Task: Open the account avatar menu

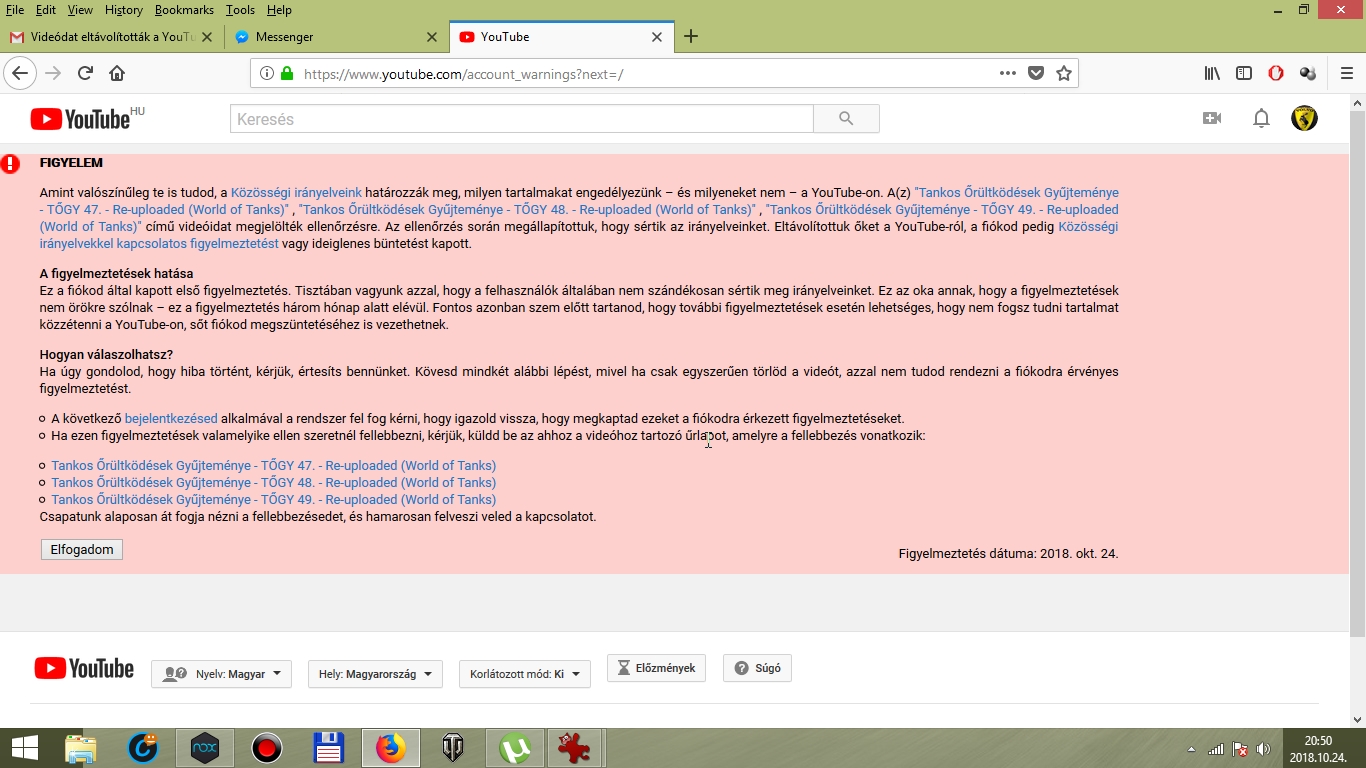Action: pos(1304,118)
